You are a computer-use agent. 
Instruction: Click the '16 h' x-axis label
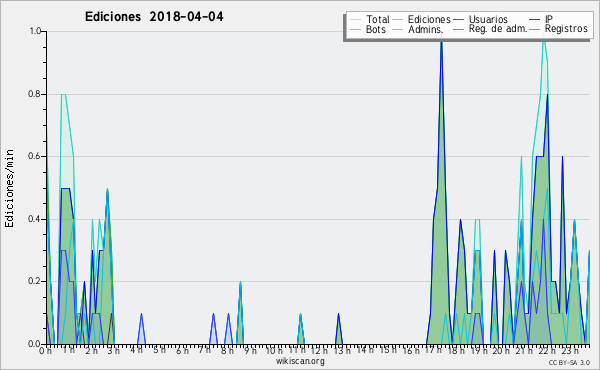click(x=410, y=350)
